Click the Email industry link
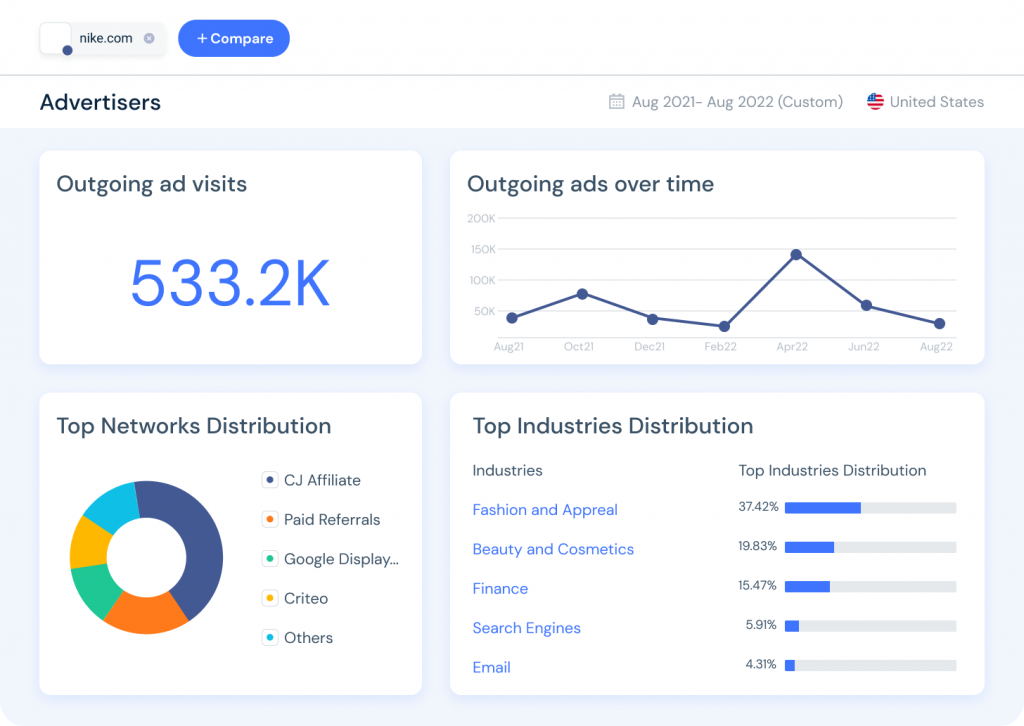The width and height of the screenshot is (1024, 726). coord(491,667)
